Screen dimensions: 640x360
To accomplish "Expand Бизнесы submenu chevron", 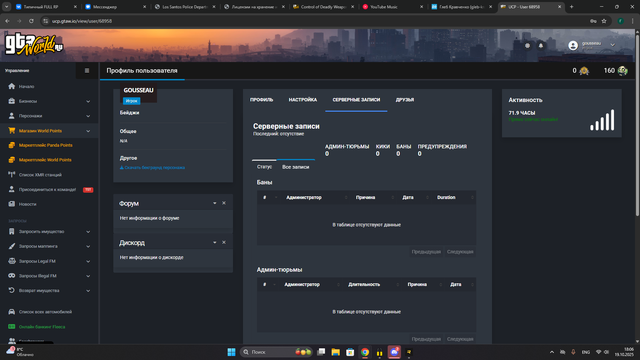I will coord(88,101).
